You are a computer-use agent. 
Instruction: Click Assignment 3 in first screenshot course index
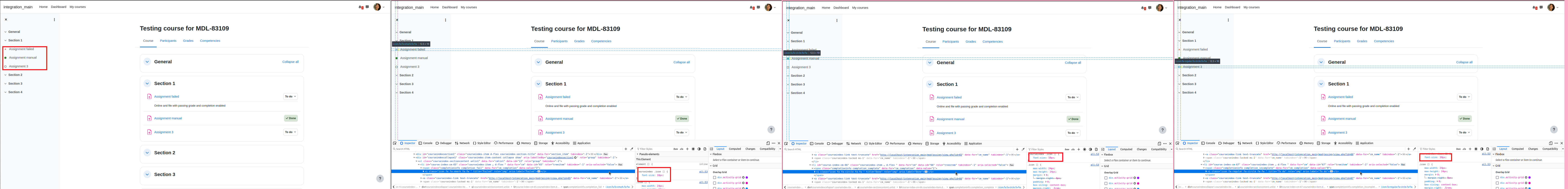18,66
